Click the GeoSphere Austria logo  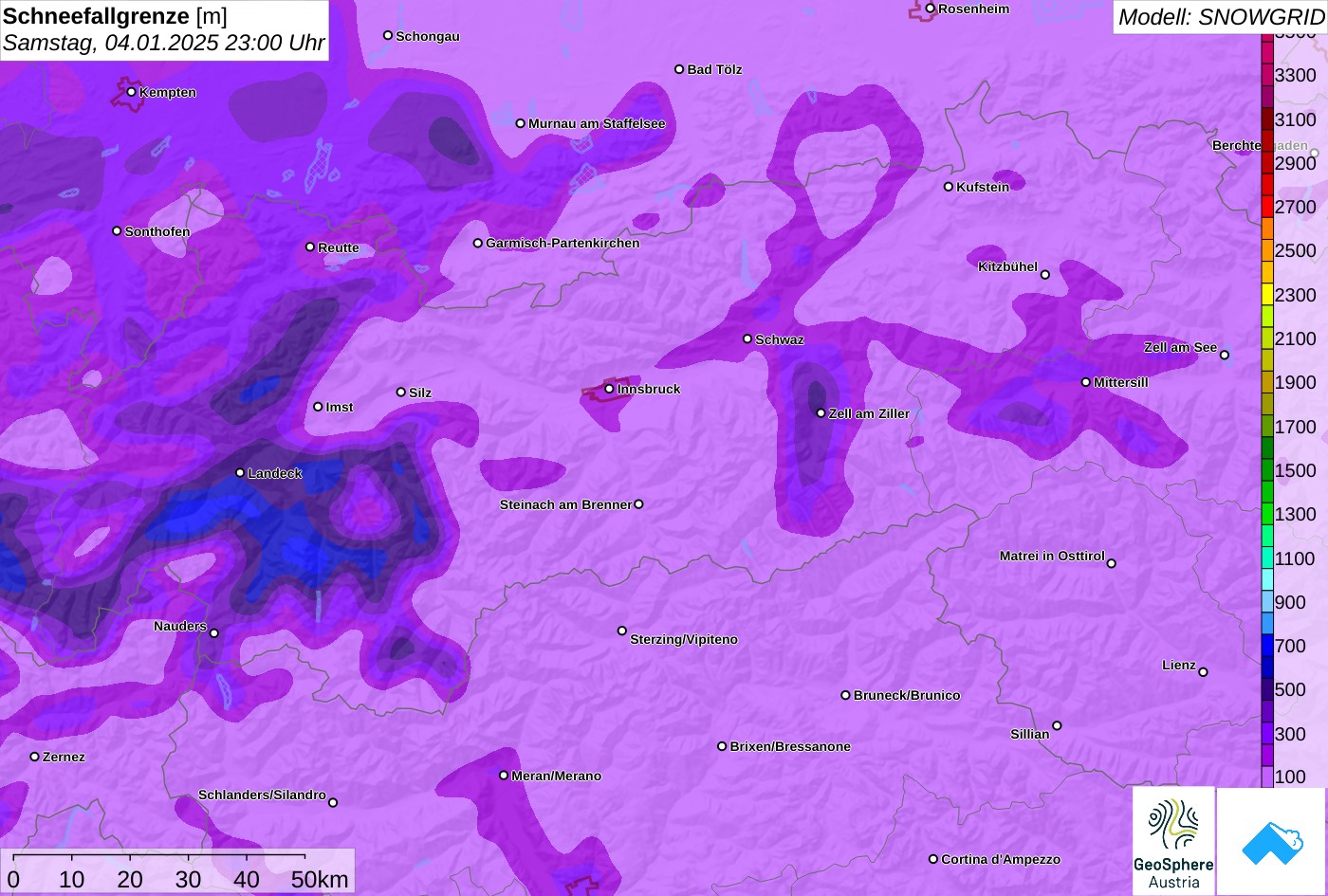1173,841
